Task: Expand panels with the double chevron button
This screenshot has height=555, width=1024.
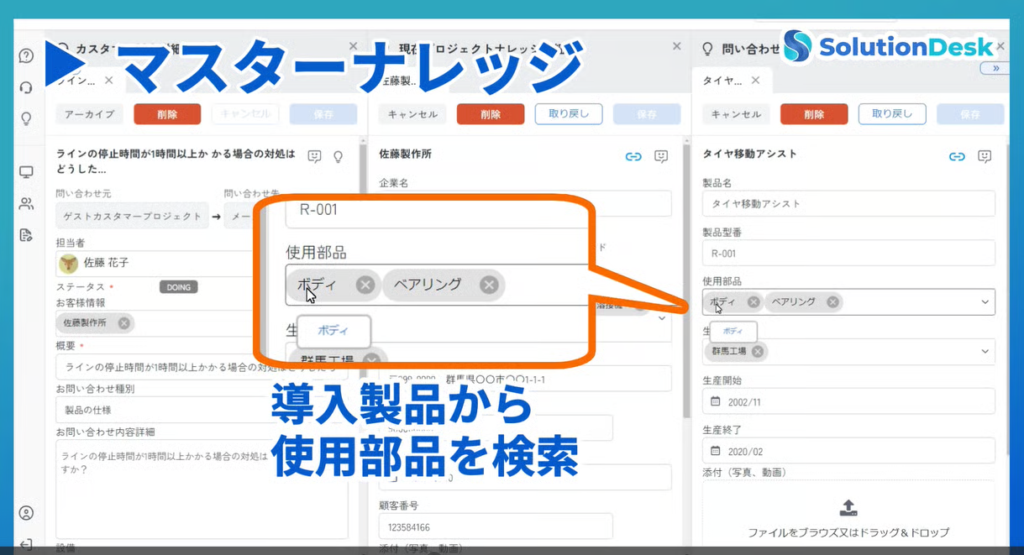Action: coord(992,68)
